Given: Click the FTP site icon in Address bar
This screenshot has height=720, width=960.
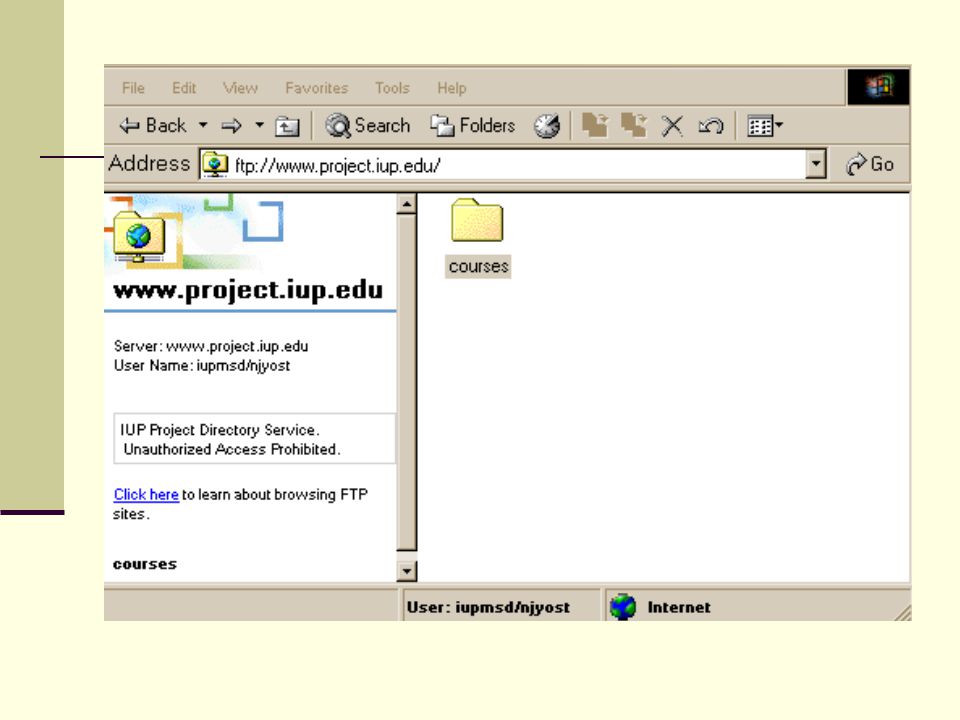Looking at the screenshot, I should tap(215, 165).
